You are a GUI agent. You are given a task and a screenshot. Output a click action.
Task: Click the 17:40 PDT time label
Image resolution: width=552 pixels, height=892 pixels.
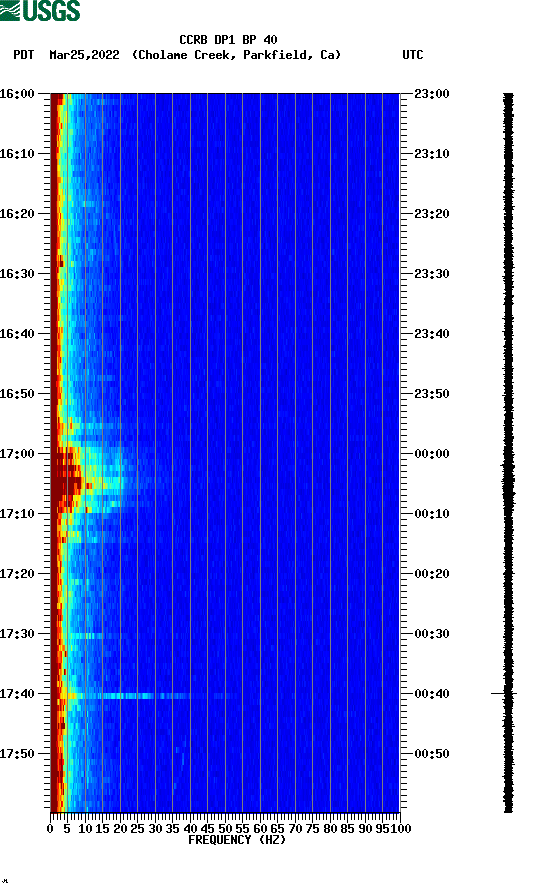click(x=17, y=694)
